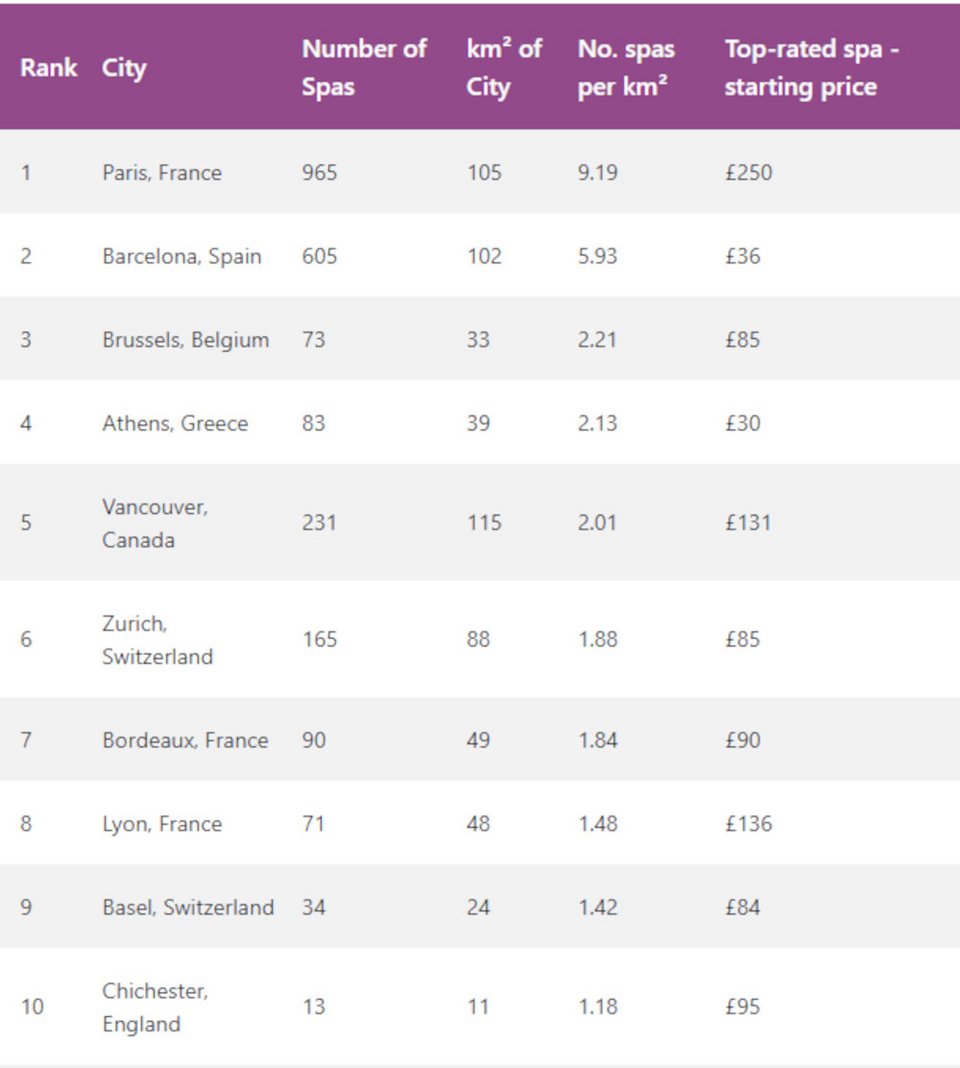Click the 965 number of spas value
960x1068 pixels.
point(320,172)
